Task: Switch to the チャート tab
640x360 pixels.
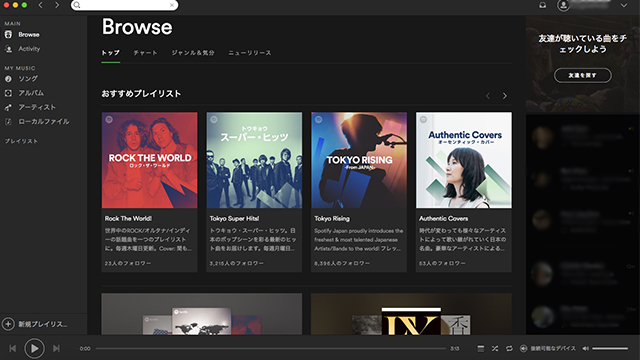Action: 145,53
